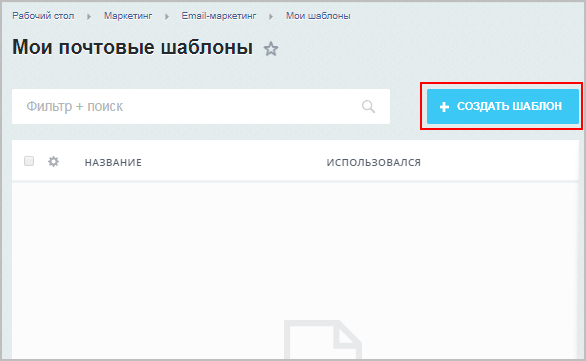Focus the Фильтр + поиск field
Image resolution: width=586 pixels, height=361 pixels.
201,107
